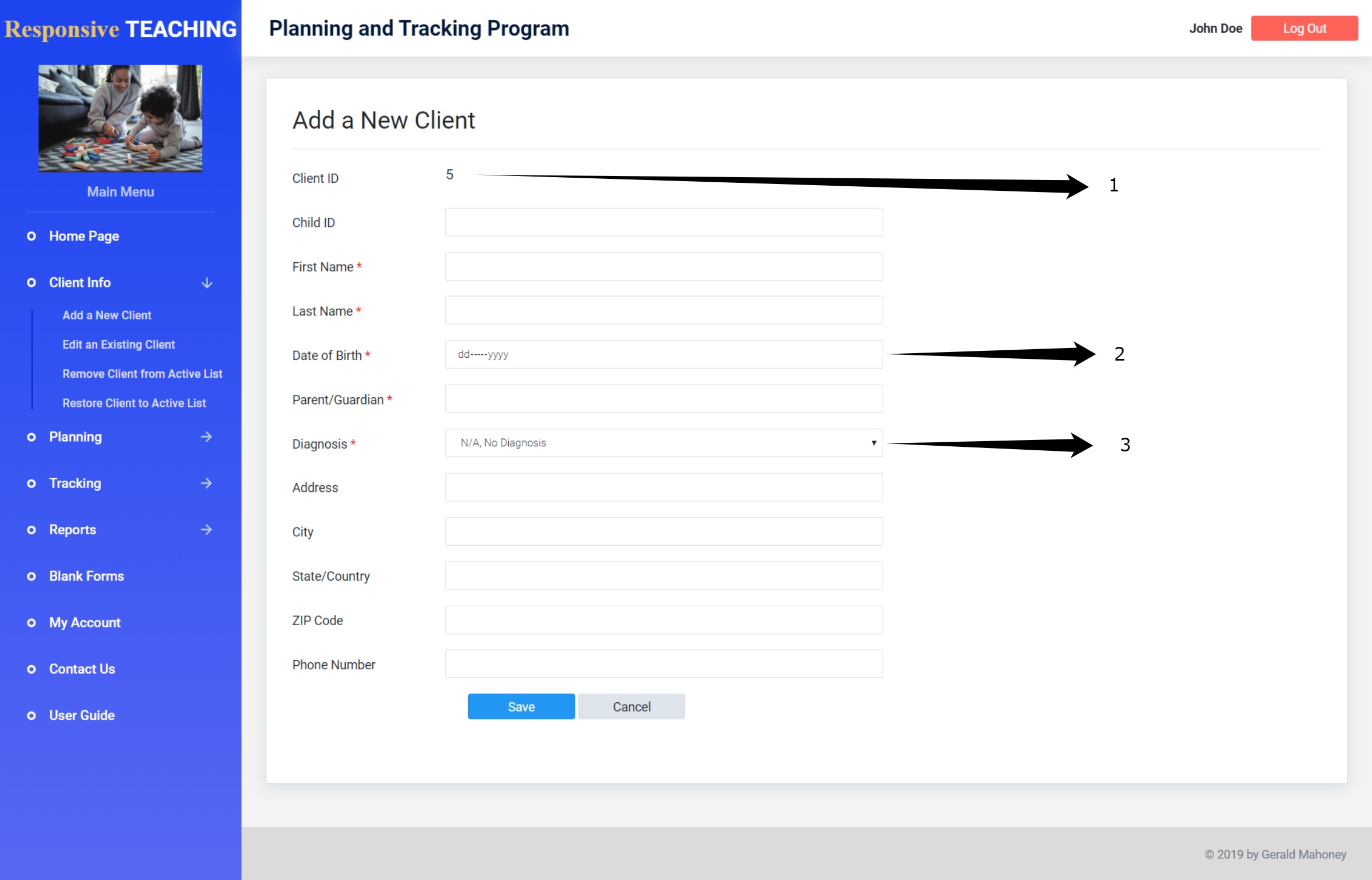The width and height of the screenshot is (1372, 880).
Task: Click the Save button
Action: pos(521,706)
